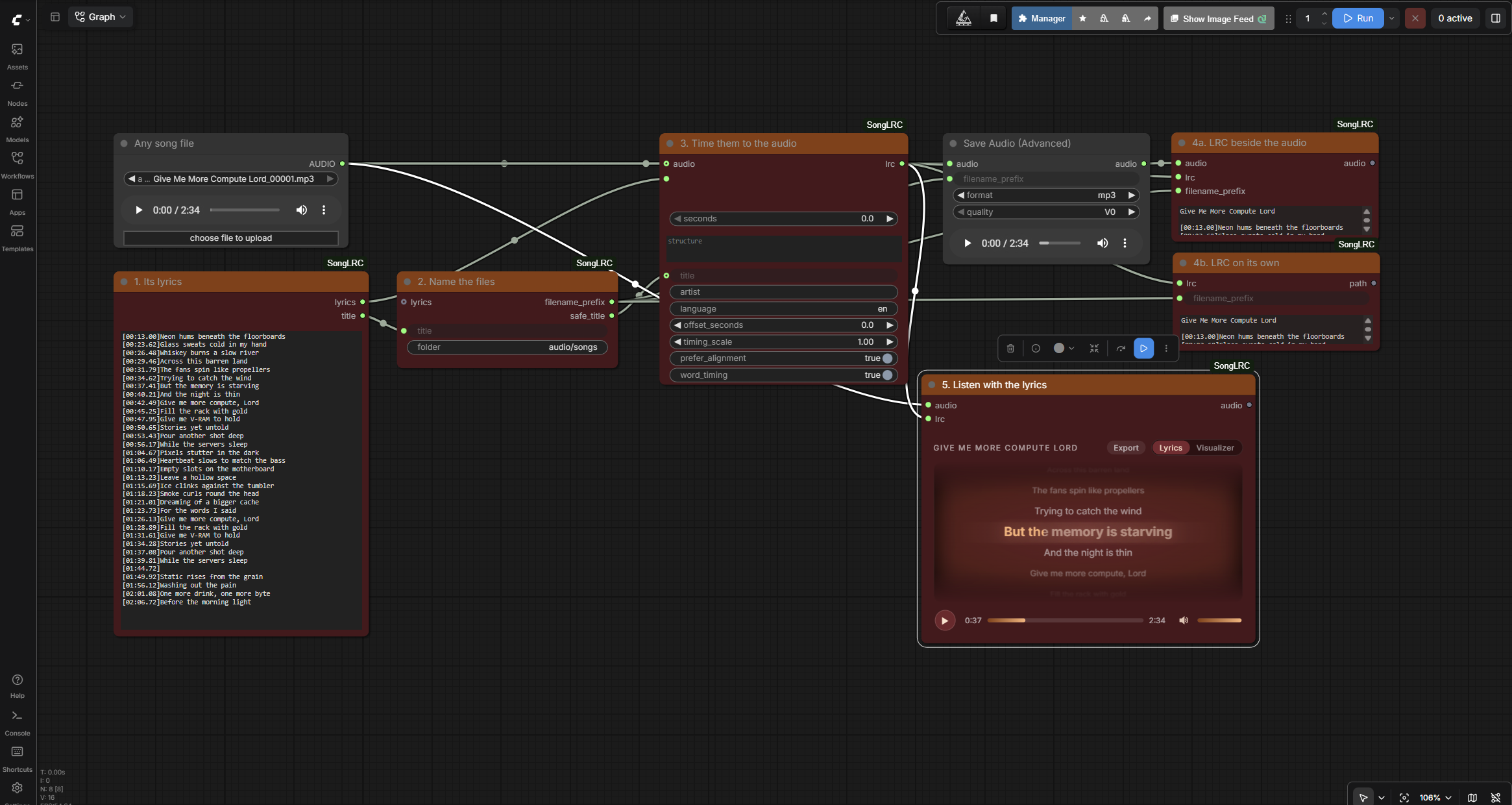Open the Workflows sidebar panel
The width and height of the screenshot is (1512, 805).
[18, 165]
